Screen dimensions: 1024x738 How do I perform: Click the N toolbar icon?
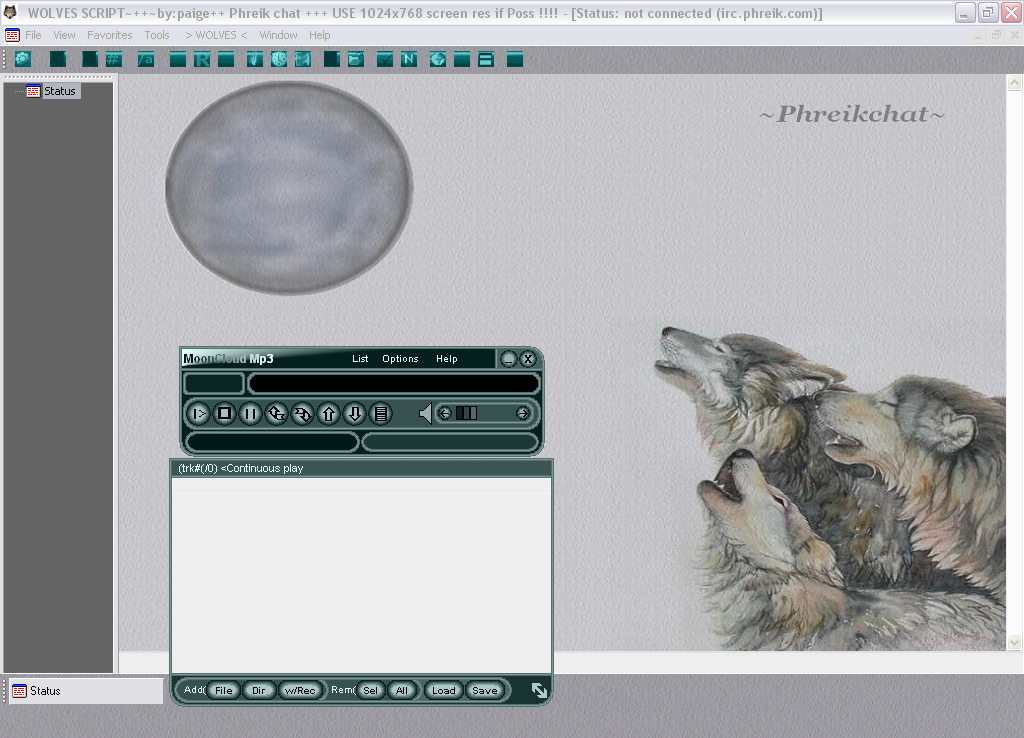pyautogui.click(x=409, y=59)
